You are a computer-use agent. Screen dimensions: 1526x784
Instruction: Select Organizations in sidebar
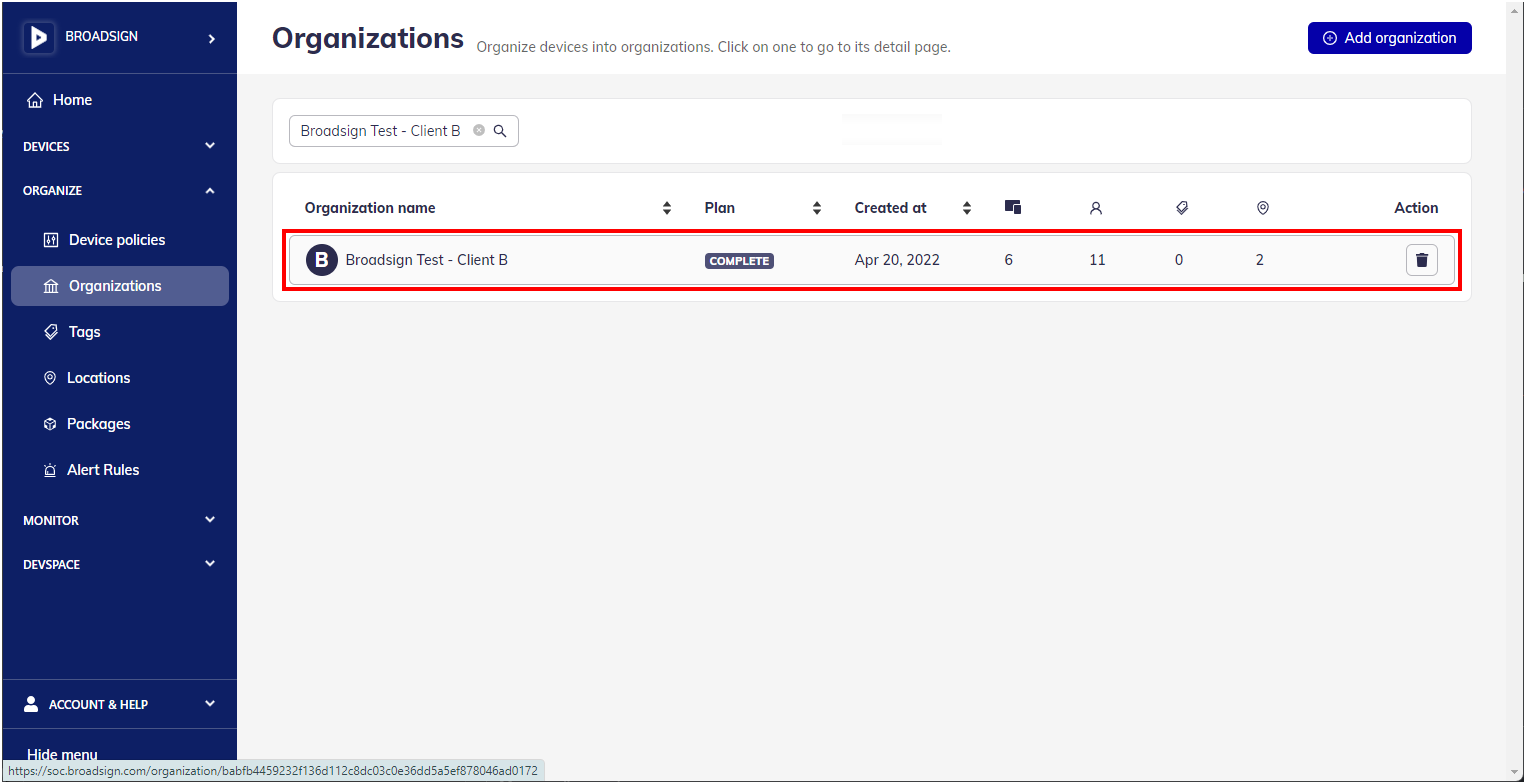click(119, 286)
